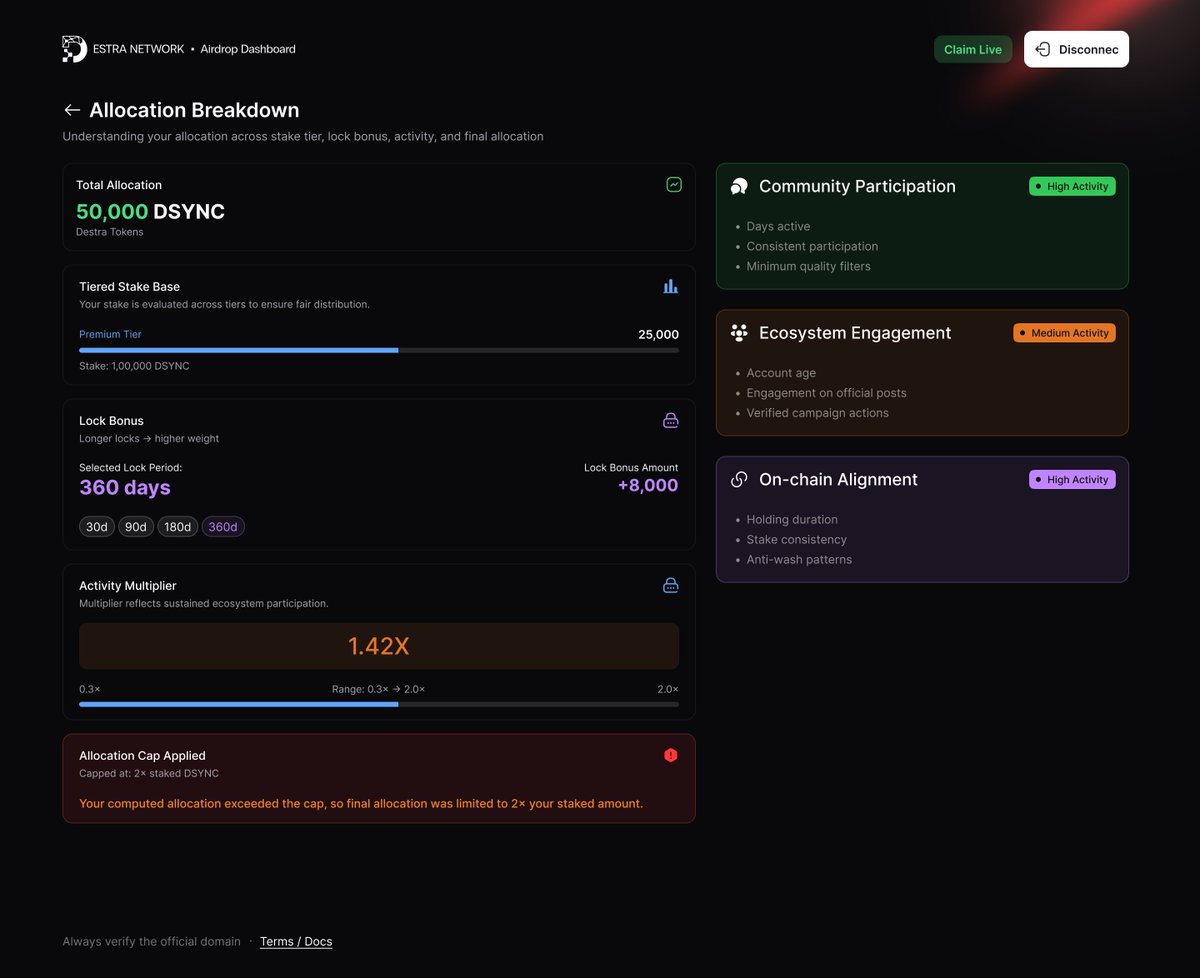Screen dimensions: 1200x978
Task: Click the Activity Multiplier range bar
Action: click(x=379, y=704)
